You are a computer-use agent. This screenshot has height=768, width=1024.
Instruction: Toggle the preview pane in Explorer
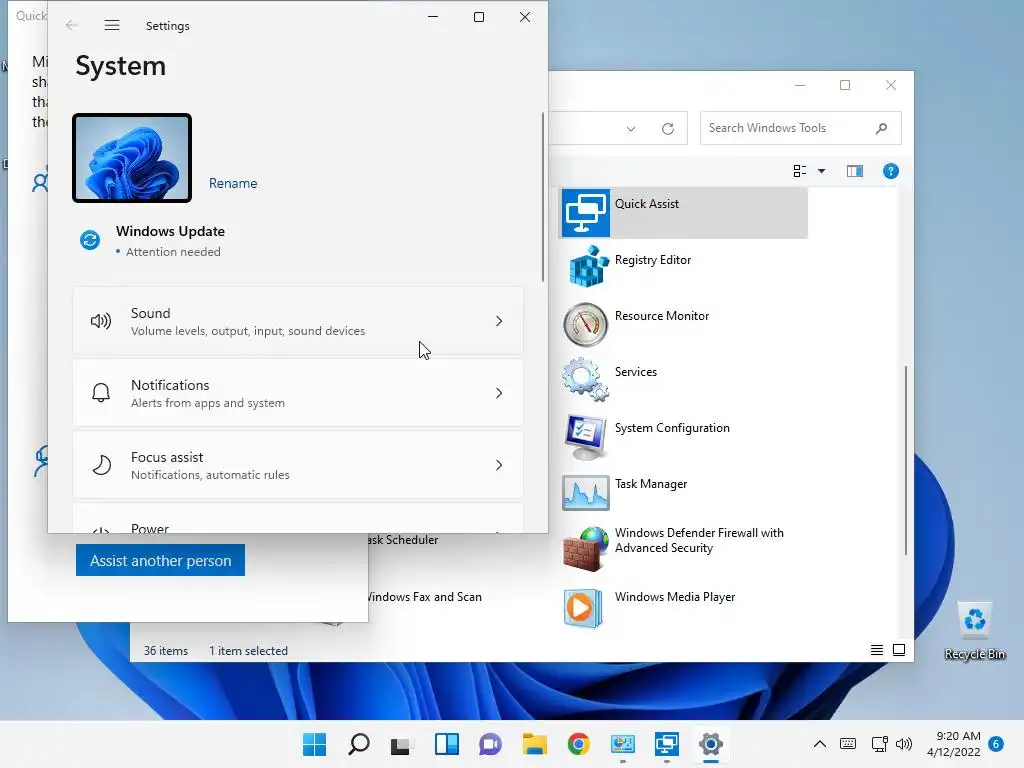coord(855,171)
